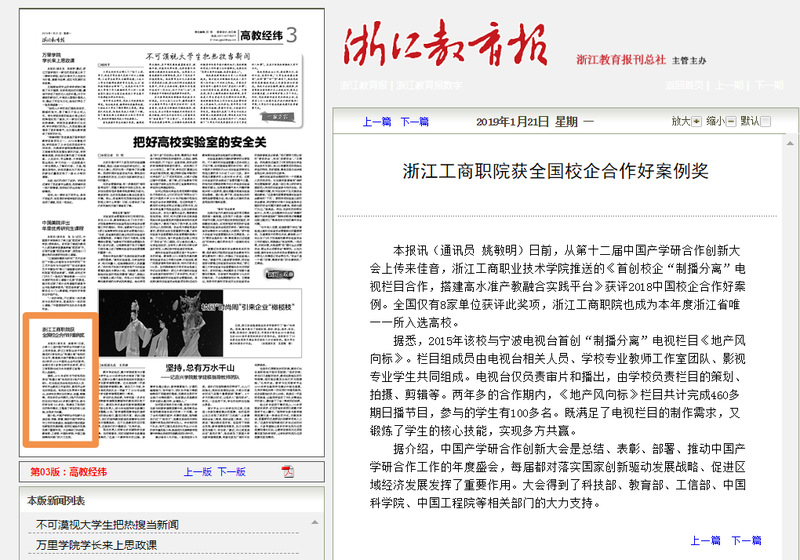
Task: Return to homepage via 返回首页
Action: pos(686,86)
